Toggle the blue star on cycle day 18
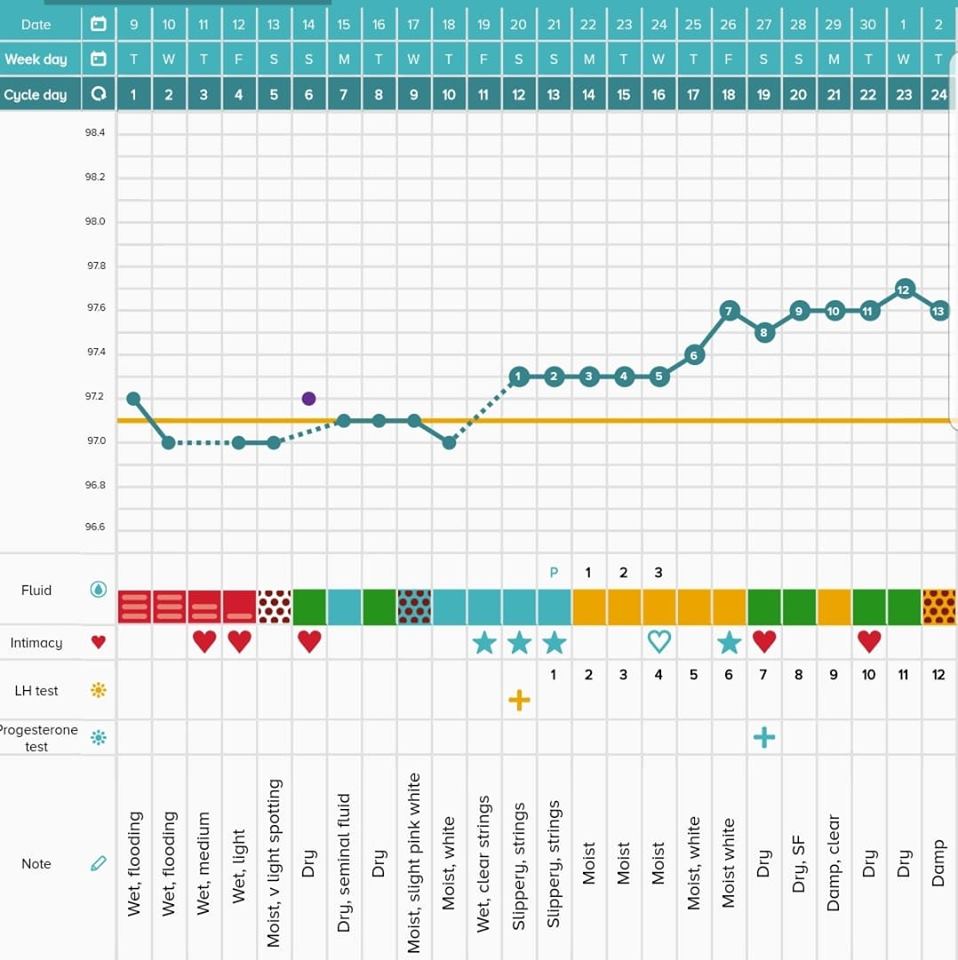The image size is (958, 960). pyautogui.click(x=728, y=642)
